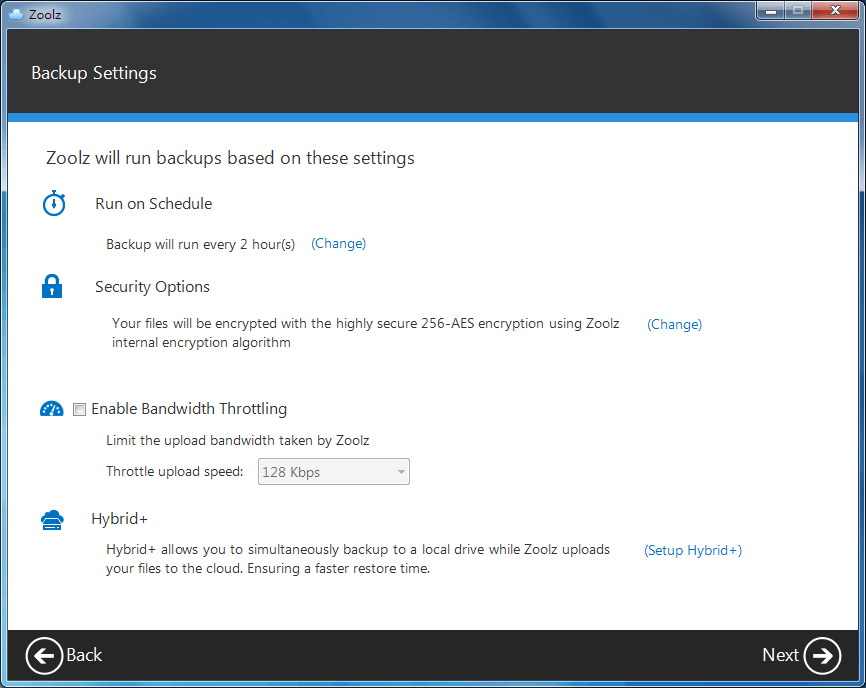Change the backup schedule interval via its link
This screenshot has width=866, height=688.
(x=338, y=244)
